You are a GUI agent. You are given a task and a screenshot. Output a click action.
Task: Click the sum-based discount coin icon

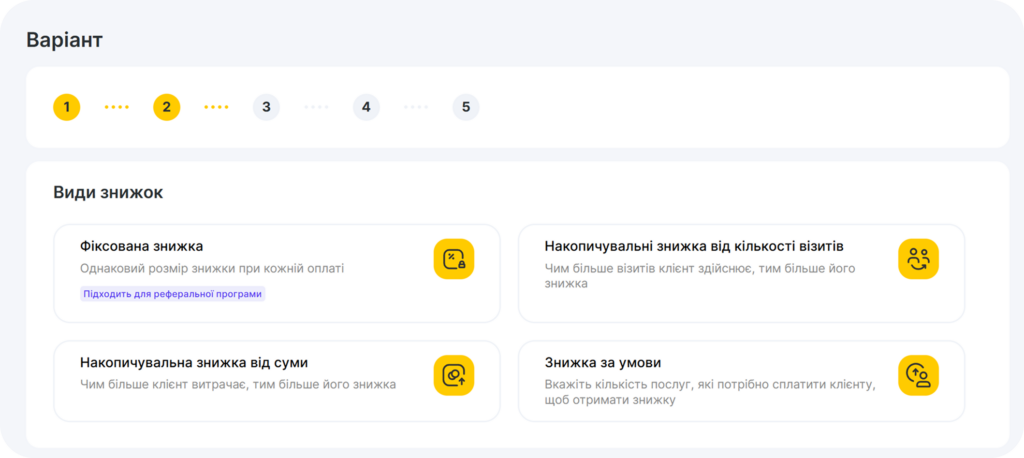click(454, 375)
